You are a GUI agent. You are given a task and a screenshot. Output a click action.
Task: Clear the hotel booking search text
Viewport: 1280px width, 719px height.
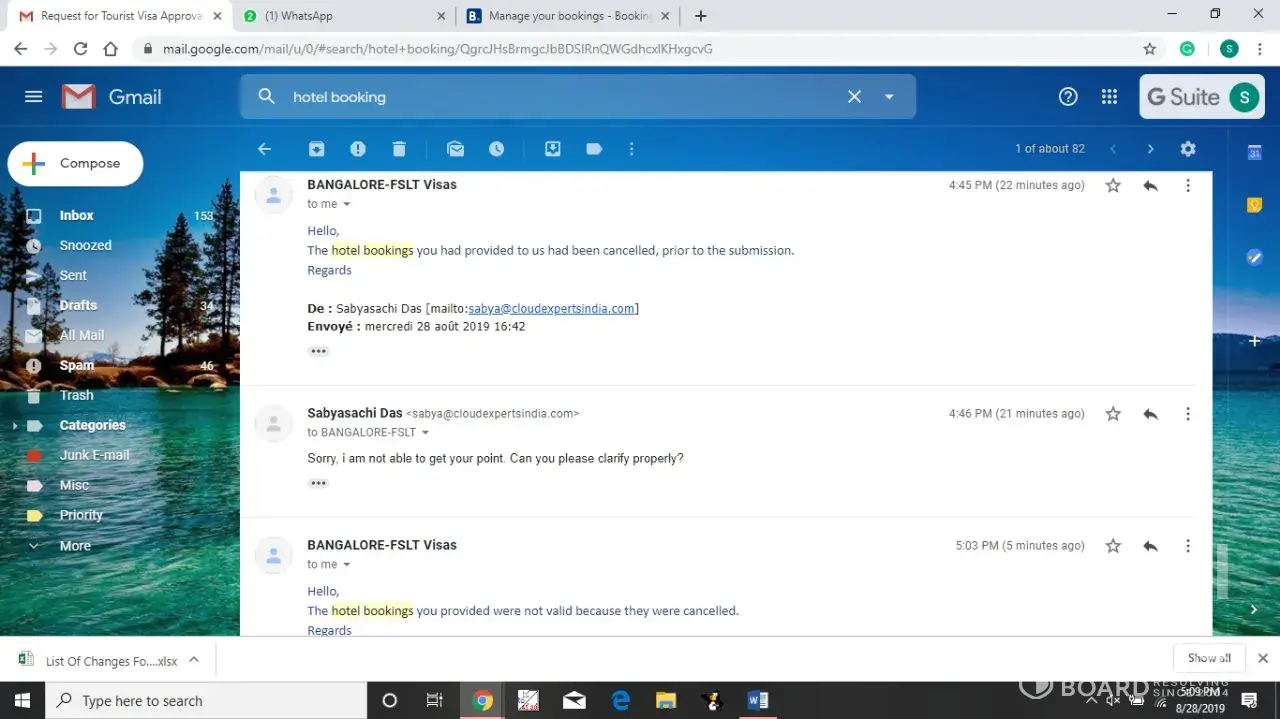(854, 96)
